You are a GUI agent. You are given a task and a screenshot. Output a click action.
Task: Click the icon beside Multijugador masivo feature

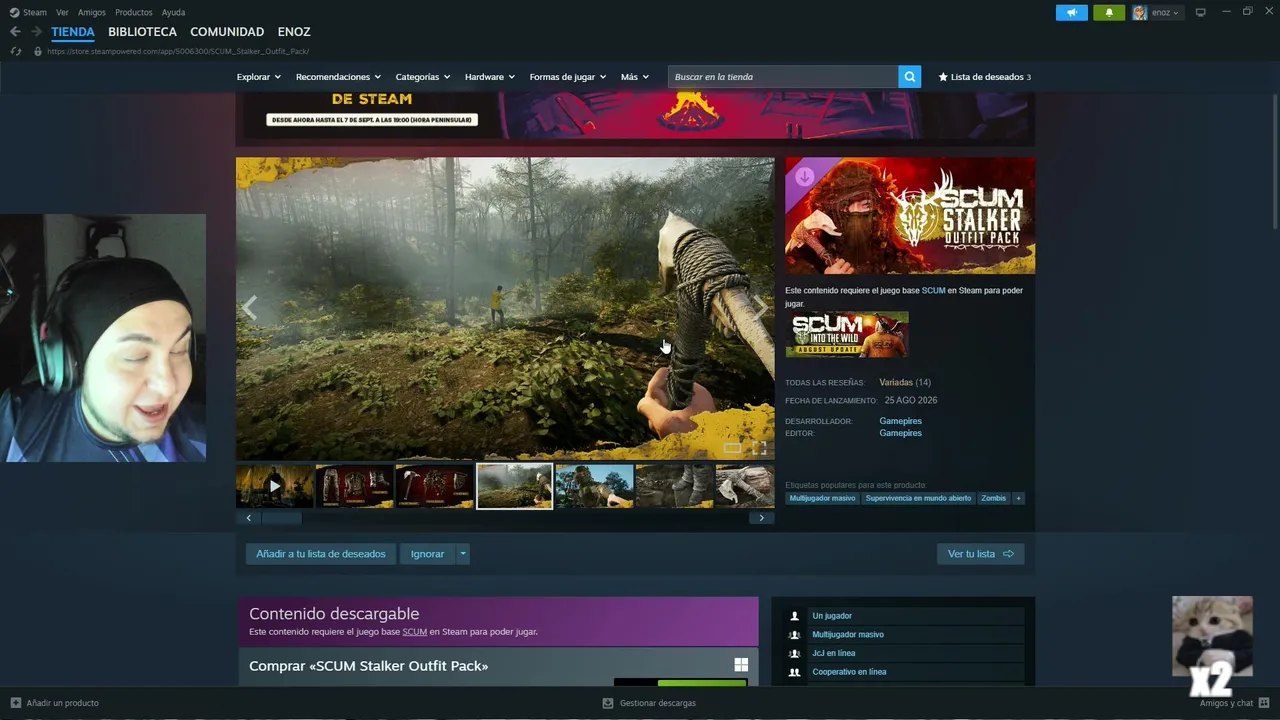pos(795,635)
